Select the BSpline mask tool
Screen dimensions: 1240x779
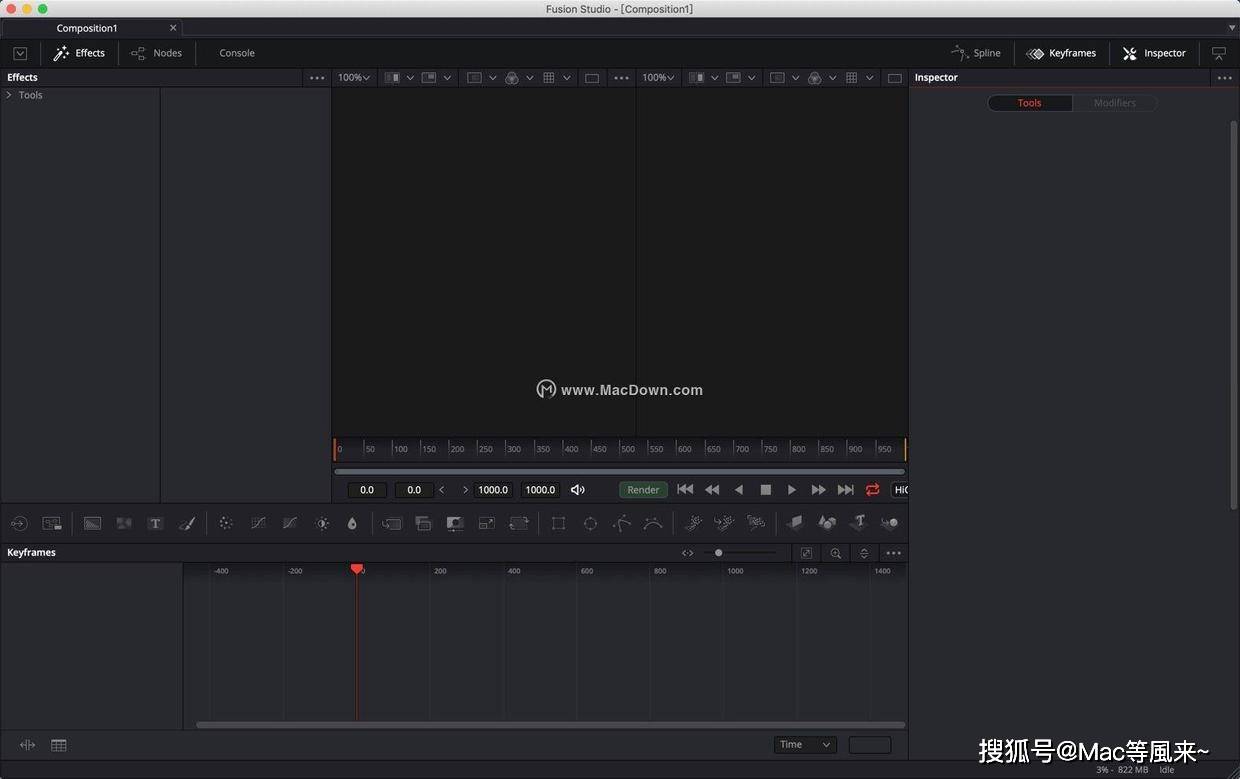point(653,523)
